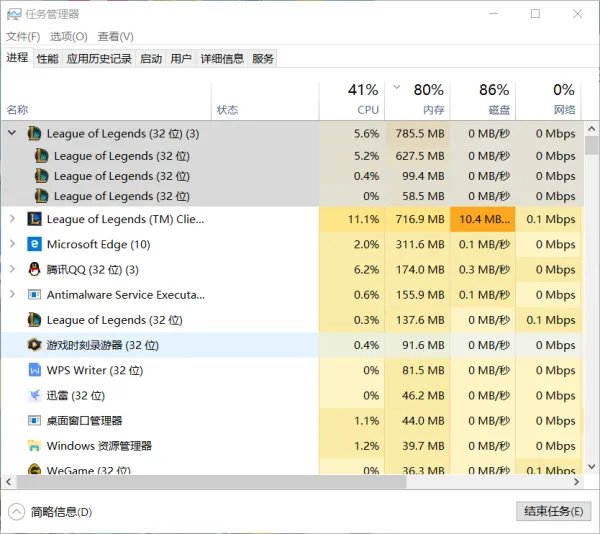Sort by the 内存 80% column header

tap(417, 101)
